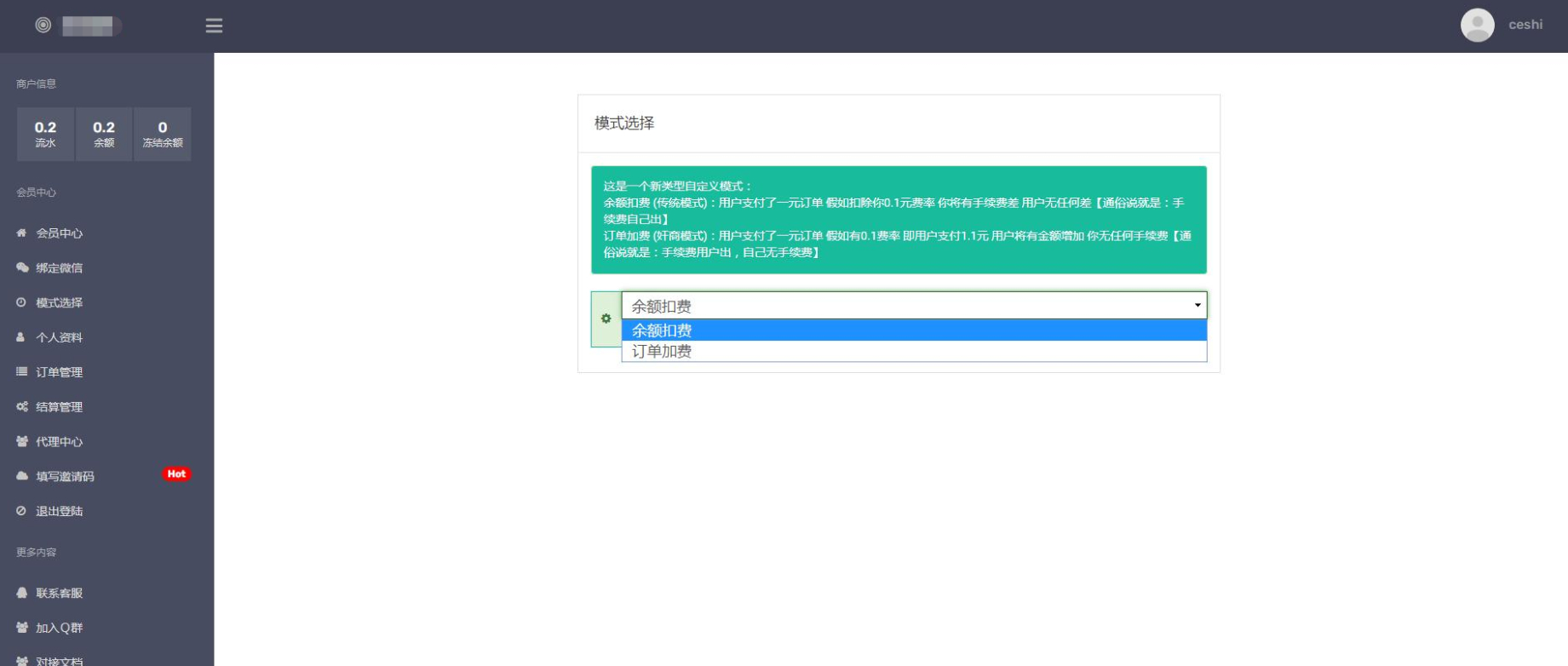
Task: Click the WeChat icon beside 绑定微信
Action: click(x=22, y=267)
